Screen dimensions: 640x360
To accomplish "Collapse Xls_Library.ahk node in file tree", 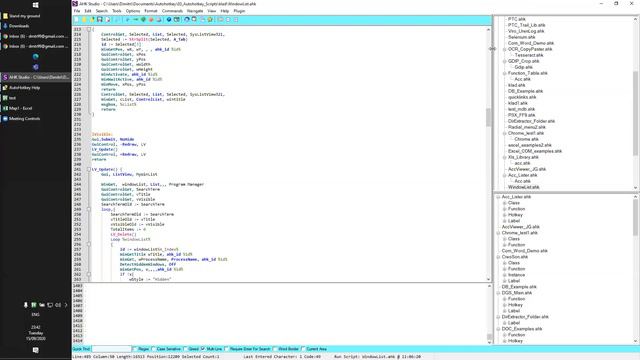I will pos(505,157).
